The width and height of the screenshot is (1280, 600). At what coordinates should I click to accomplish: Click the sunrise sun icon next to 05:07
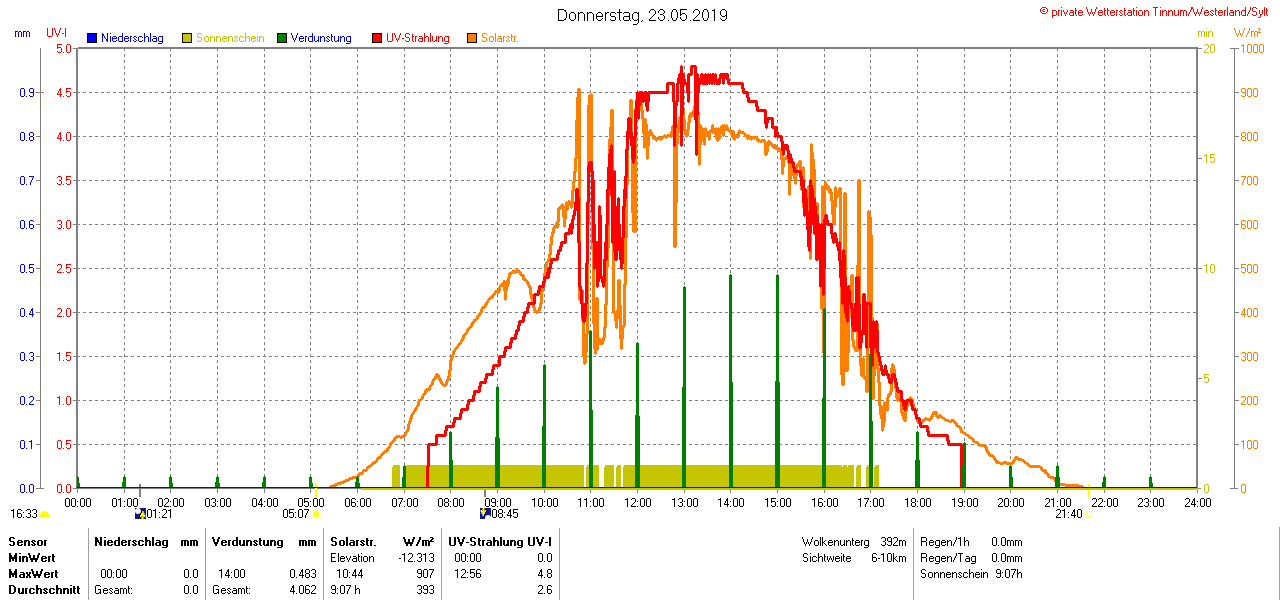[316, 514]
